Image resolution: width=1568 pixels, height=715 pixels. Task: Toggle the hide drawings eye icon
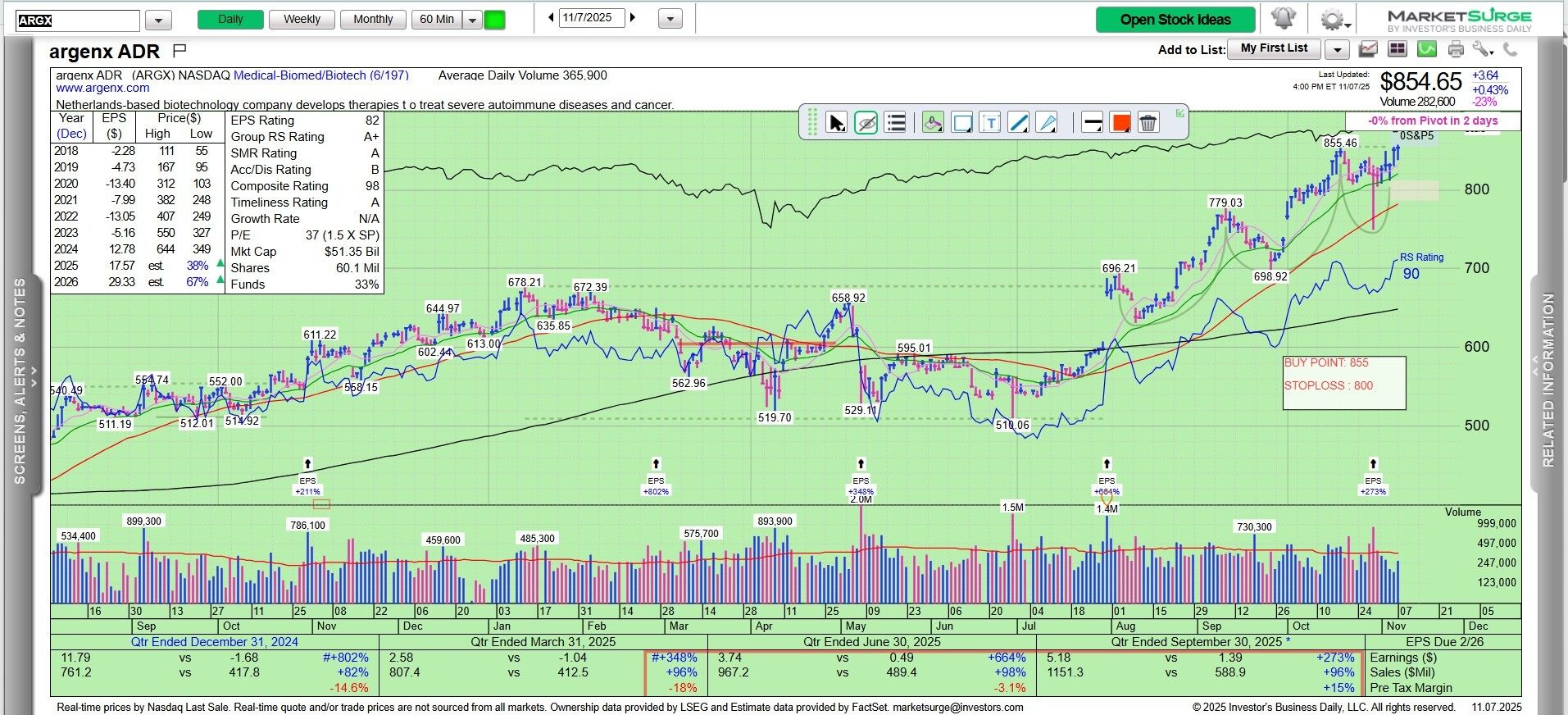[866, 123]
